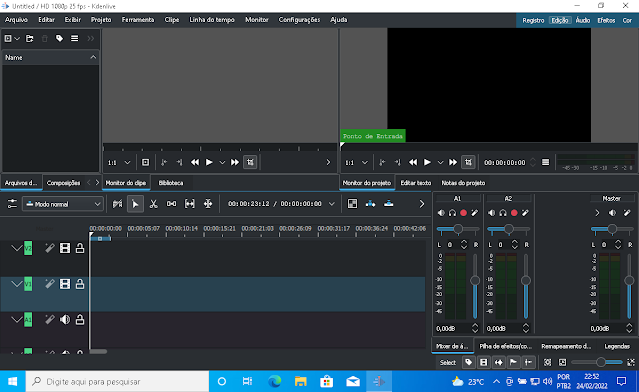Screen dimensions: 639x392
Task: Select the Razor (cut) tool
Action: click(x=154, y=204)
